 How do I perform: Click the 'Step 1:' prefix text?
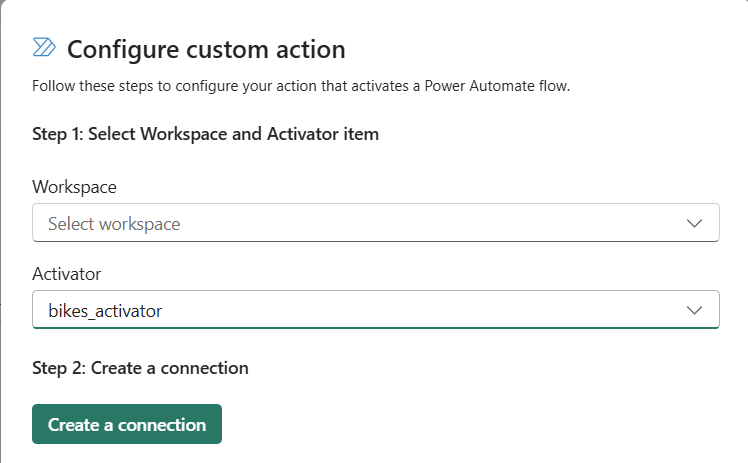click(58, 133)
